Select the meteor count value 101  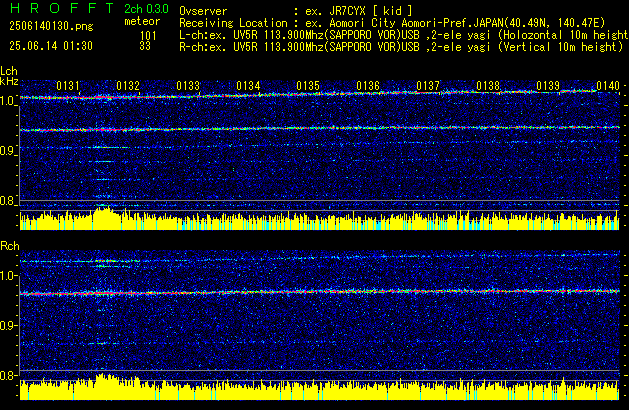point(148,36)
